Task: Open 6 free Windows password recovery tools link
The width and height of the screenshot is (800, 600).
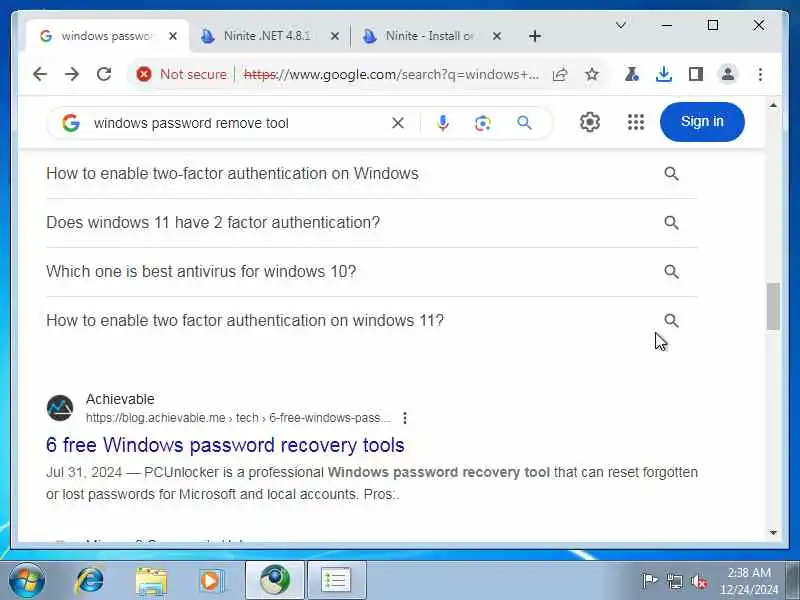Action: [225, 445]
